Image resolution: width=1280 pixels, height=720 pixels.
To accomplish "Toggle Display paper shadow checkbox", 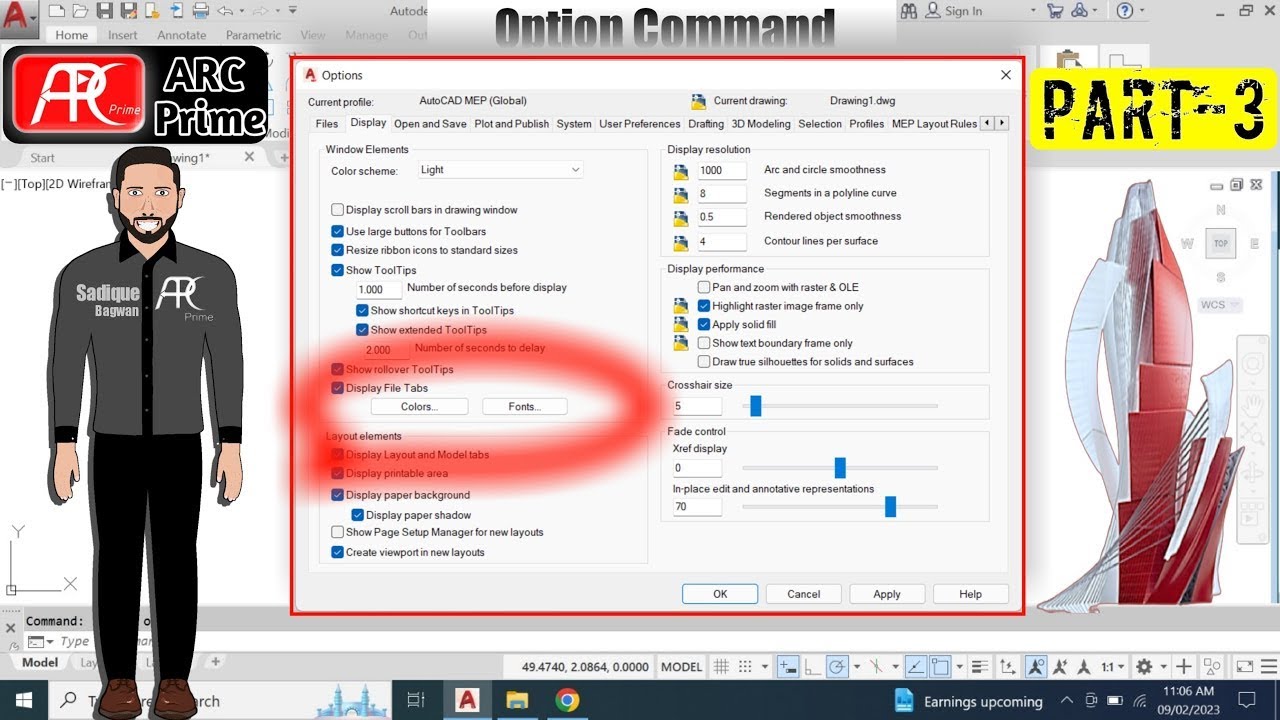I will pyautogui.click(x=358, y=515).
